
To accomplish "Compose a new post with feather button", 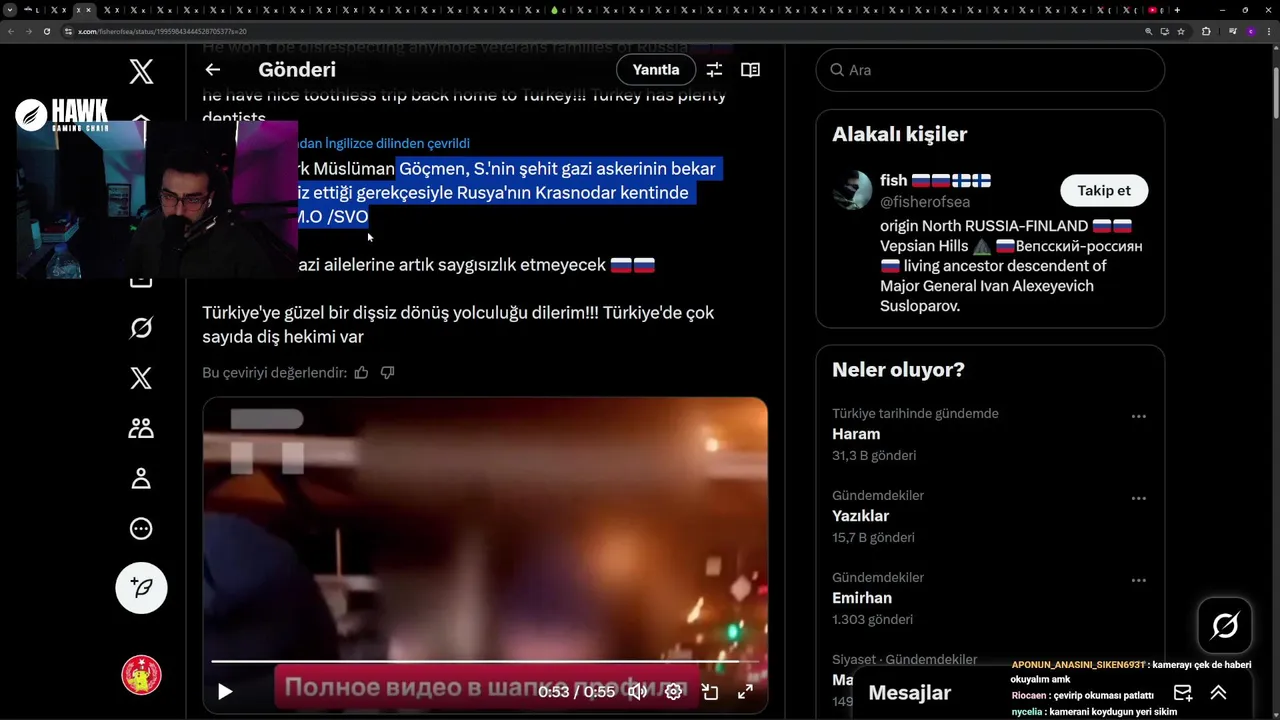I will 141,587.
